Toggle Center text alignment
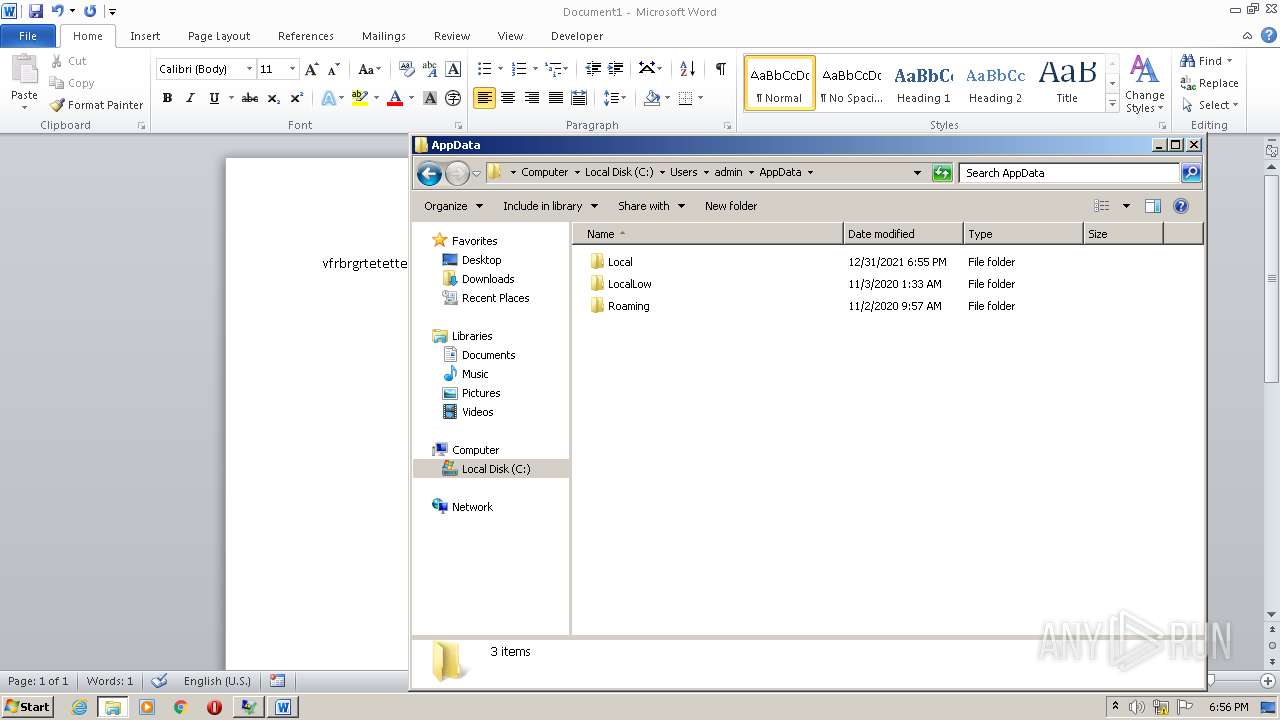The width and height of the screenshot is (1280, 720). click(x=508, y=98)
